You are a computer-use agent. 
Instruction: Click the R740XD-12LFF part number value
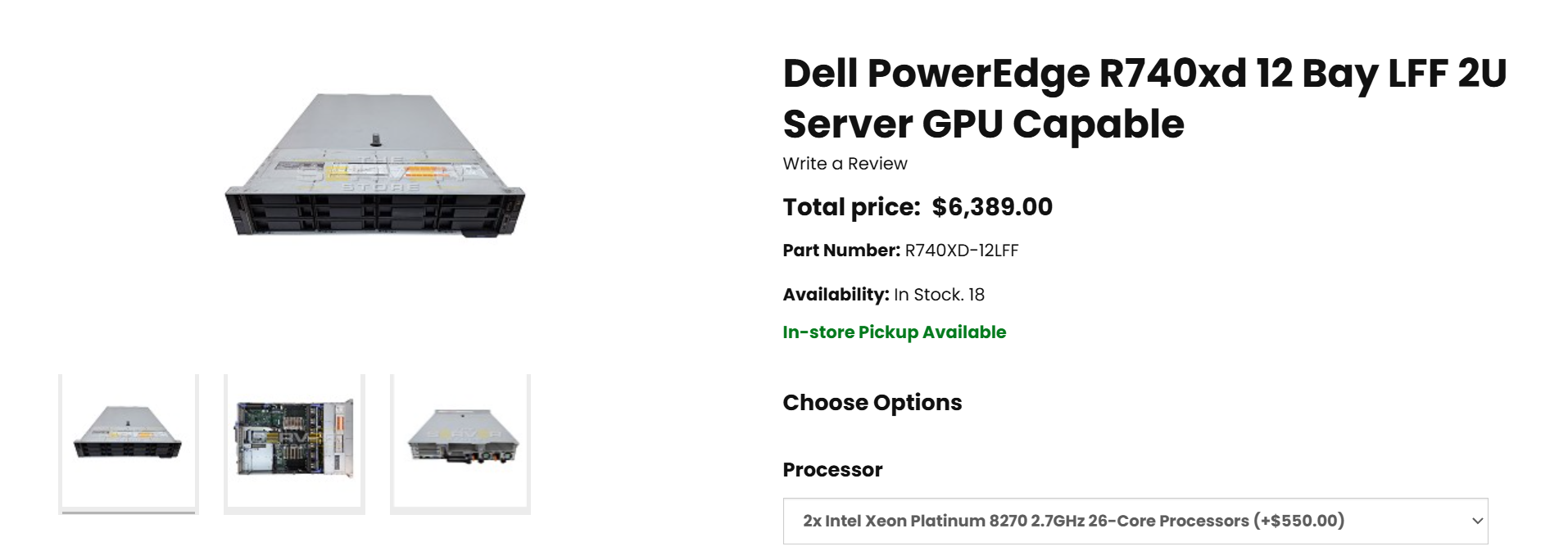[961, 251]
